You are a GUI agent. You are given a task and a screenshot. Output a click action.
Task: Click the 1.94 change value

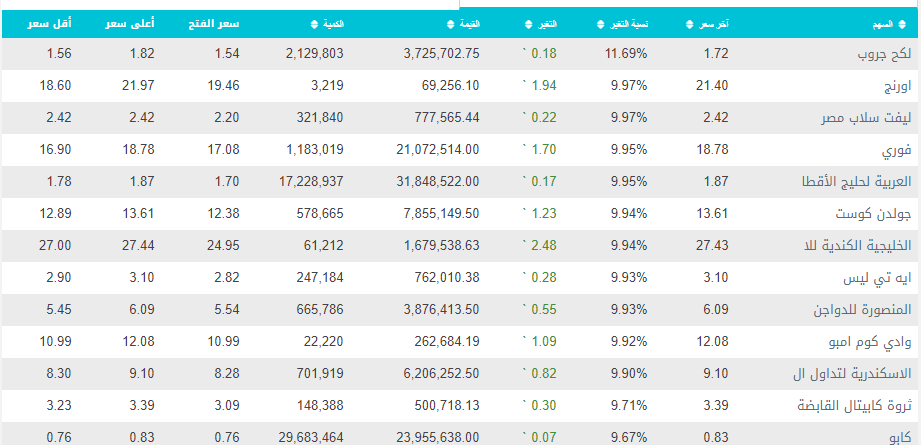click(543, 86)
